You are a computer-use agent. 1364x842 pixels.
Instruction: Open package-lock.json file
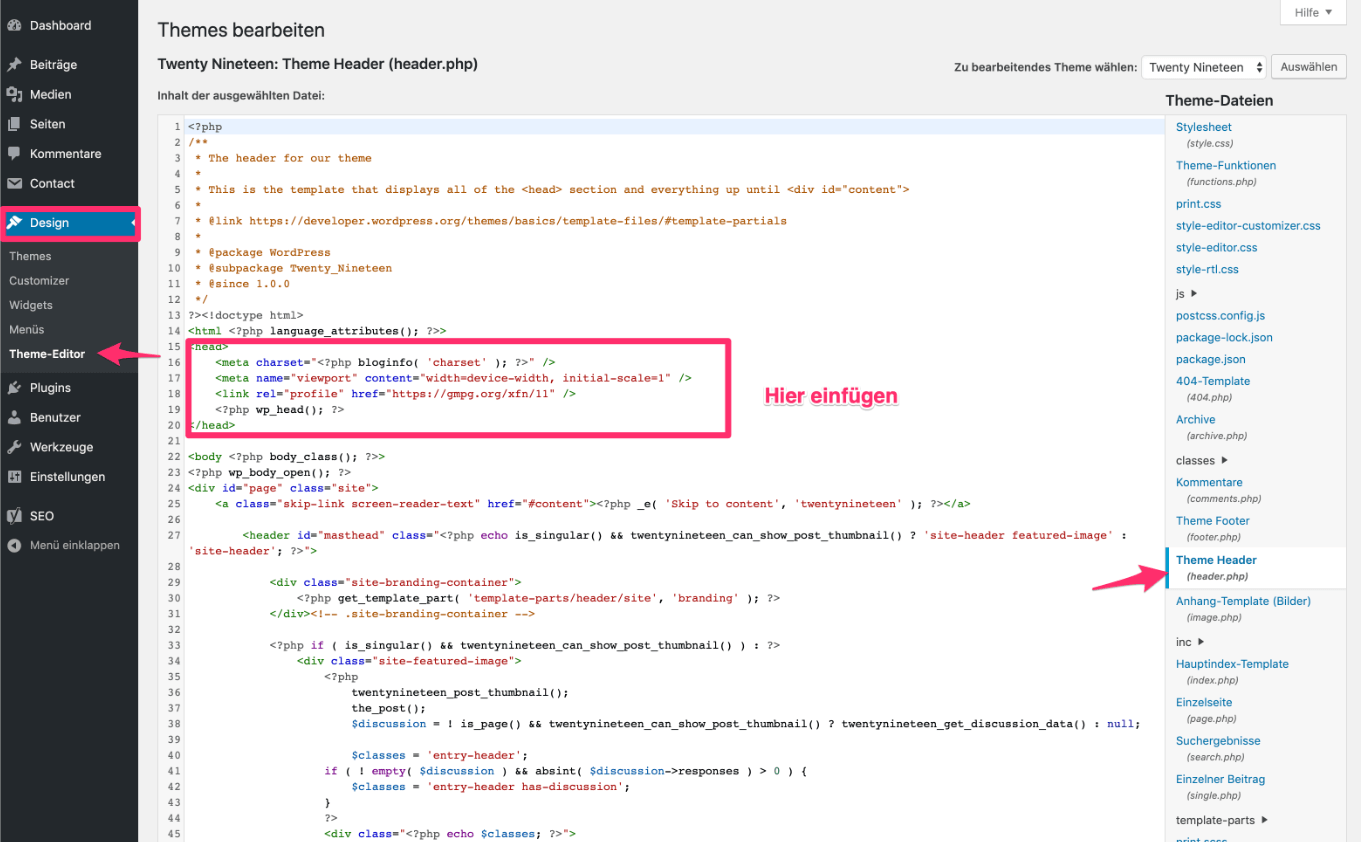point(1224,338)
